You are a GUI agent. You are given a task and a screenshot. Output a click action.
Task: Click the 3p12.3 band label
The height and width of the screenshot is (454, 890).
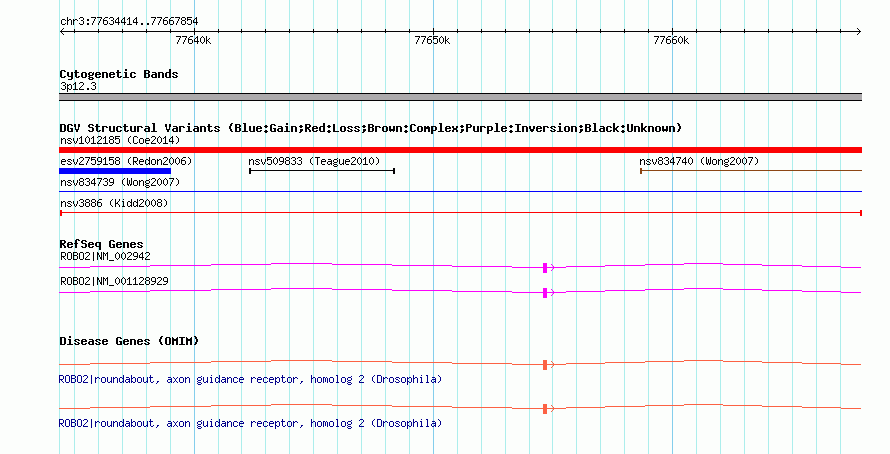tap(78, 87)
